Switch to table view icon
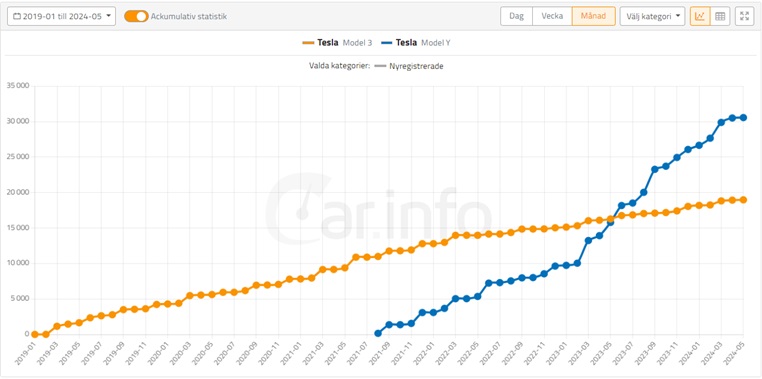Viewport: 762px width, 379px height. 720,16
